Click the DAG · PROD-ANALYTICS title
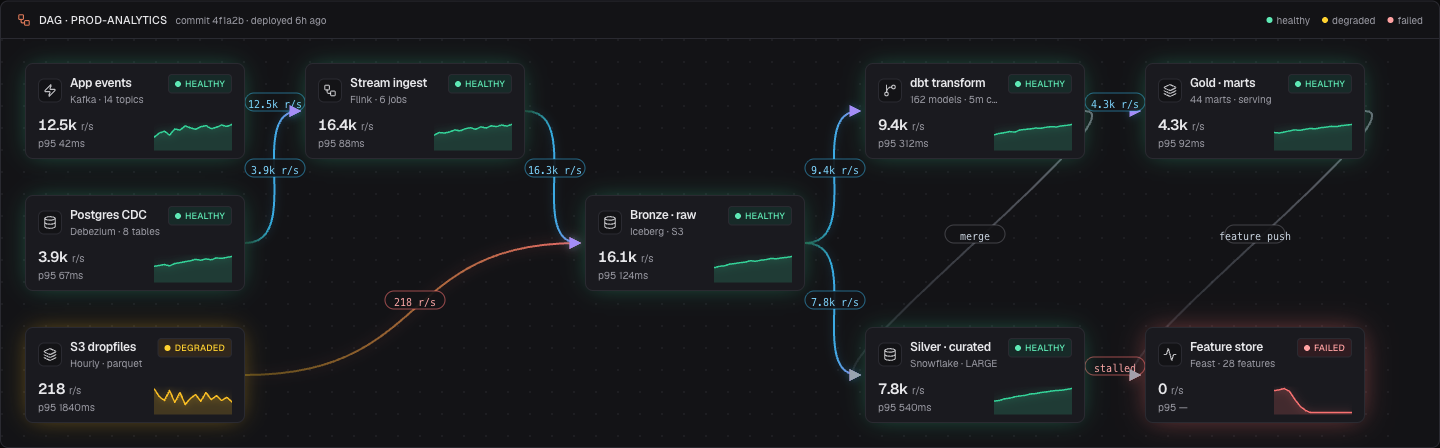 (103, 20)
